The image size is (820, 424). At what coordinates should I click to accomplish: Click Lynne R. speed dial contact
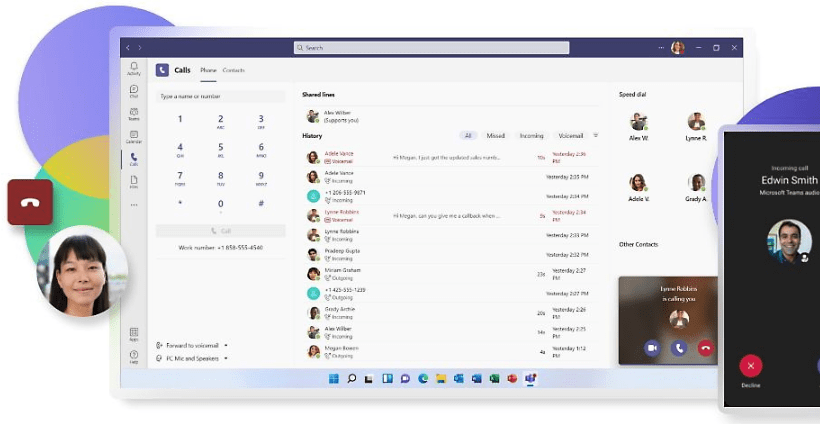(x=696, y=126)
